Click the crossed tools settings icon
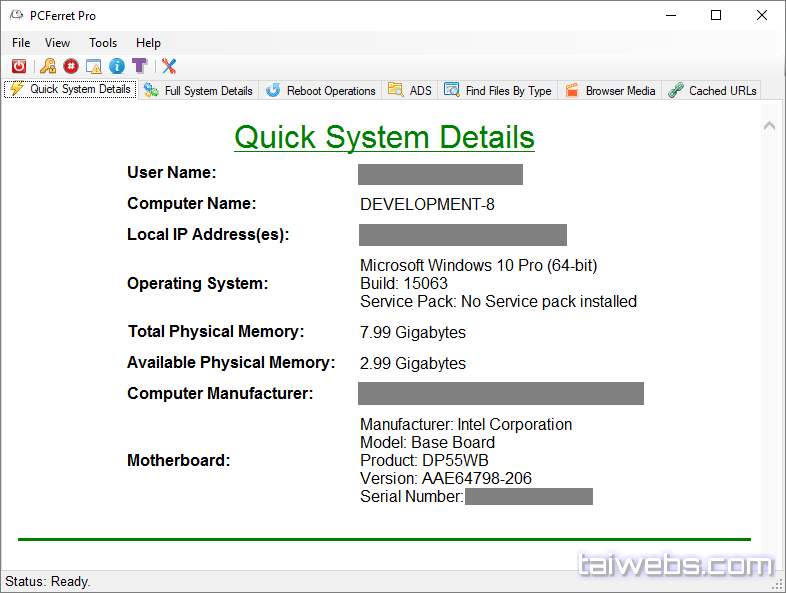This screenshot has height=593, width=786. click(169, 66)
